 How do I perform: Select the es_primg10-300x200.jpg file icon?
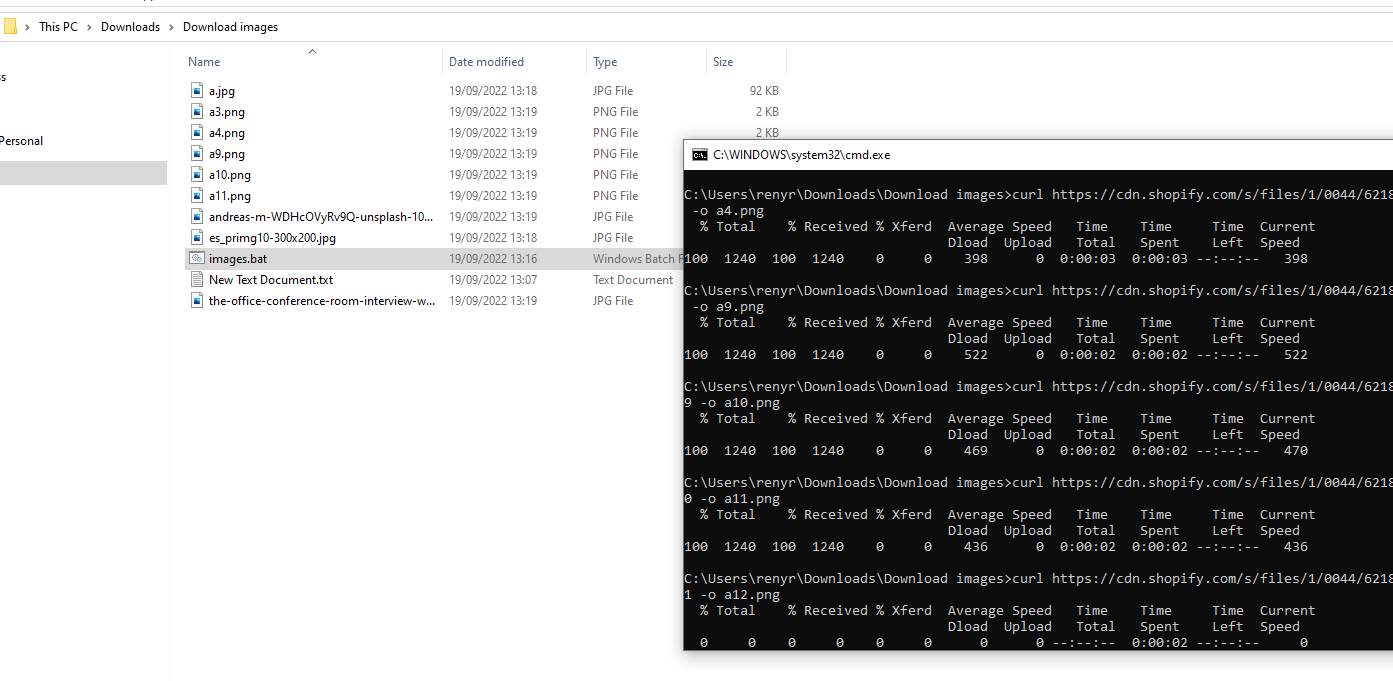pyautogui.click(x=197, y=238)
